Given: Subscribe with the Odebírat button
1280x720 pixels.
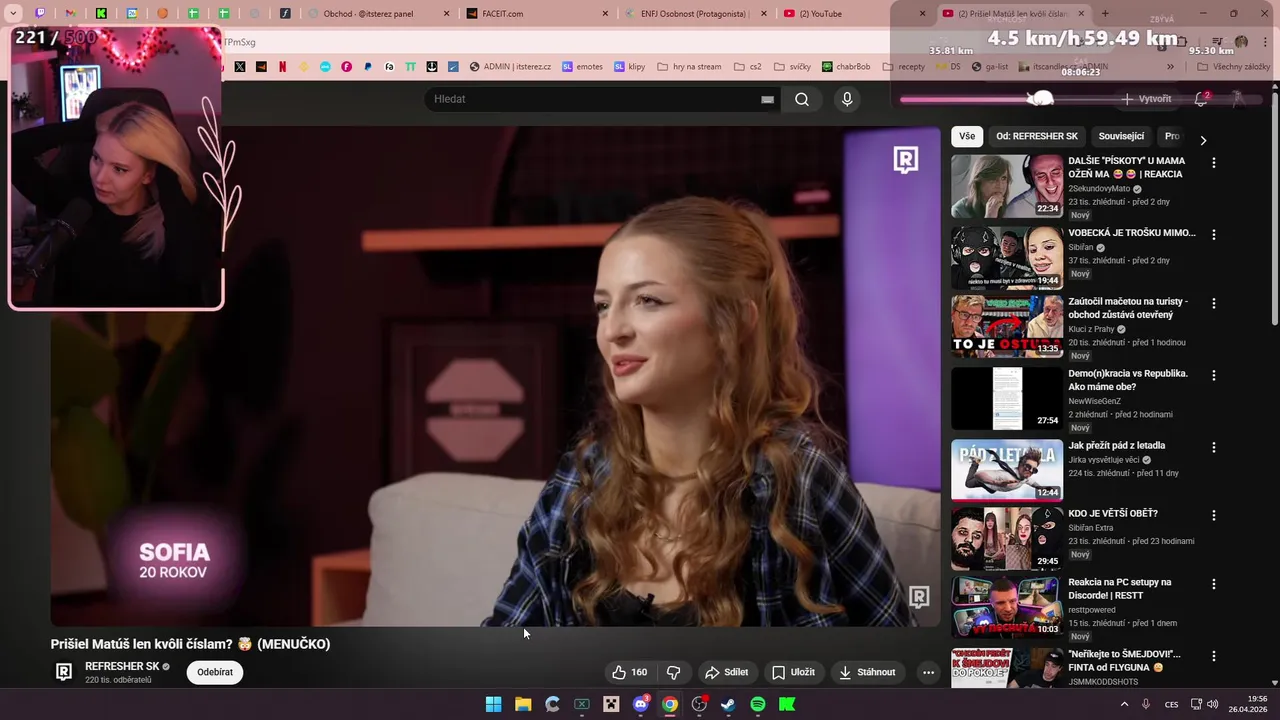Looking at the screenshot, I should 215,672.
